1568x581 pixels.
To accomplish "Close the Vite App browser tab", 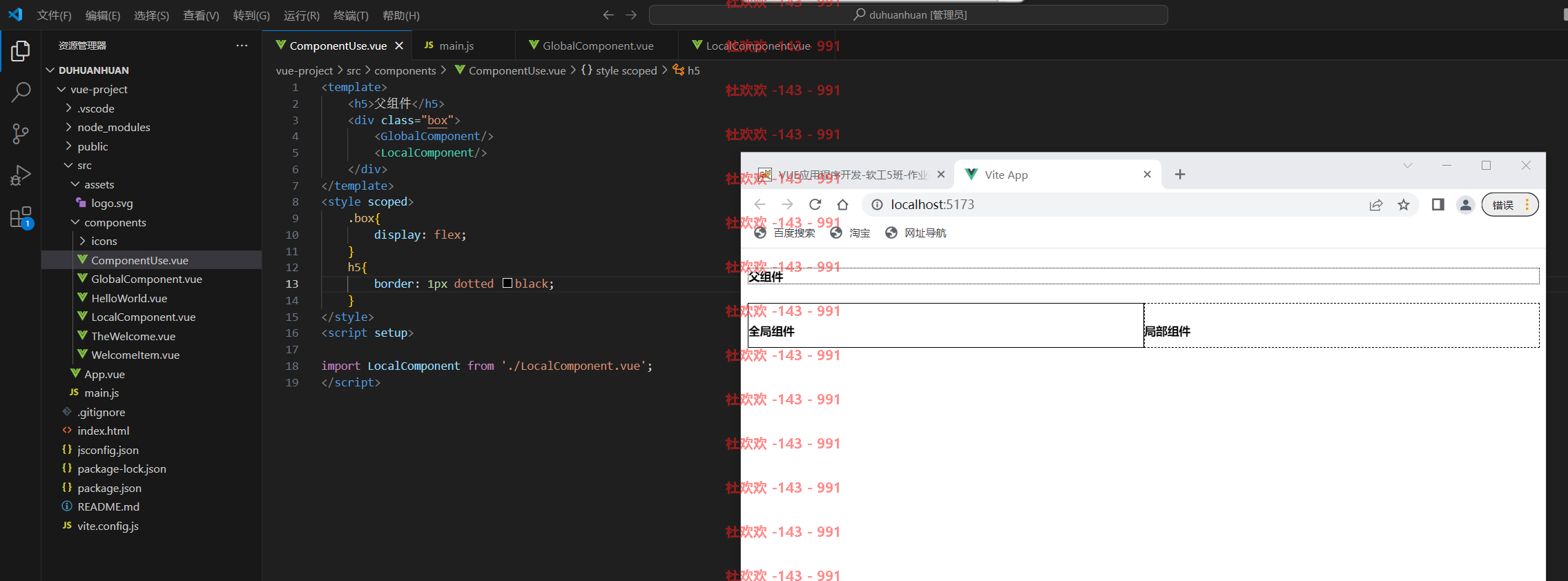I will (x=1147, y=175).
